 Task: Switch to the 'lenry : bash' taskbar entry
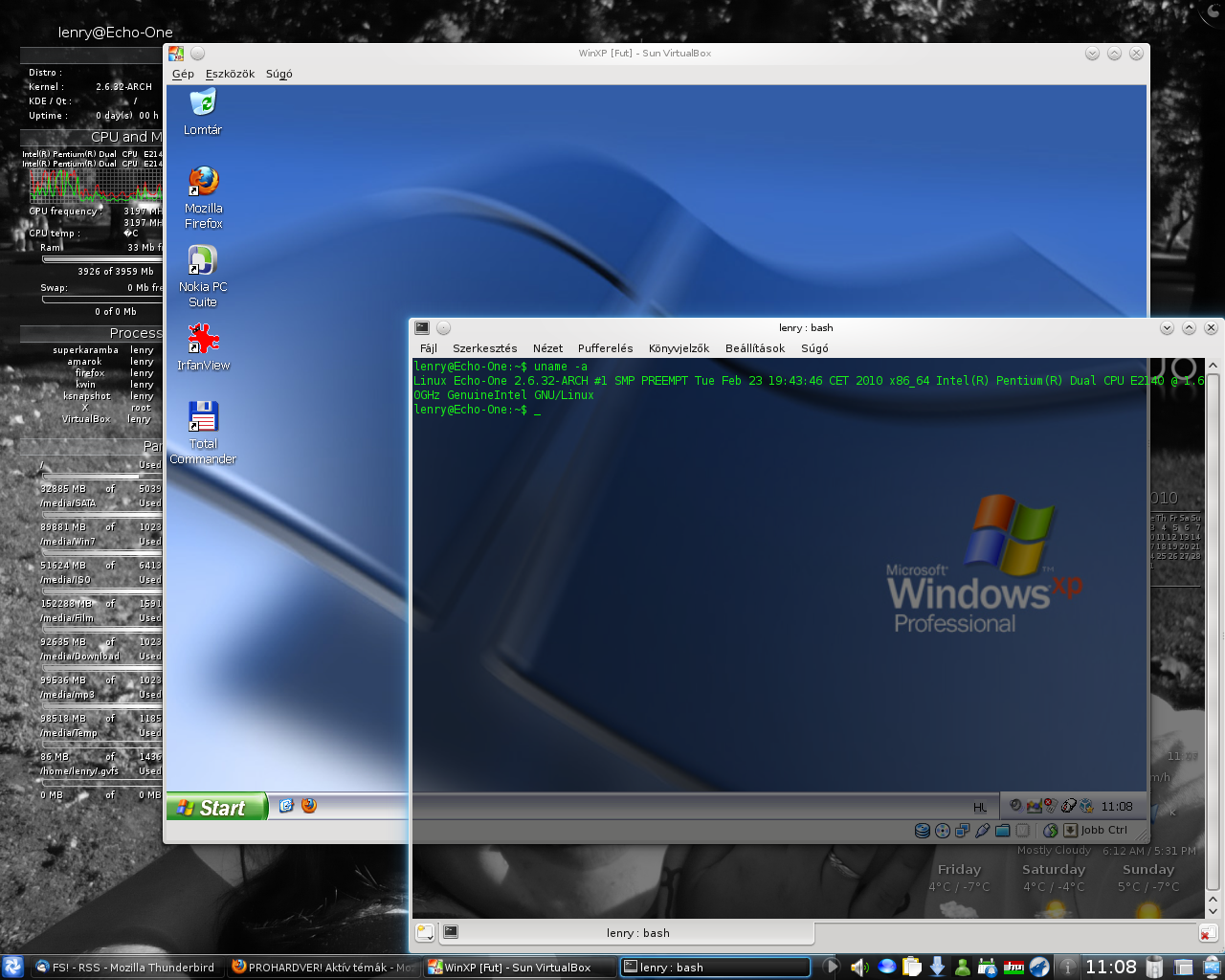(x=716, y=968)
